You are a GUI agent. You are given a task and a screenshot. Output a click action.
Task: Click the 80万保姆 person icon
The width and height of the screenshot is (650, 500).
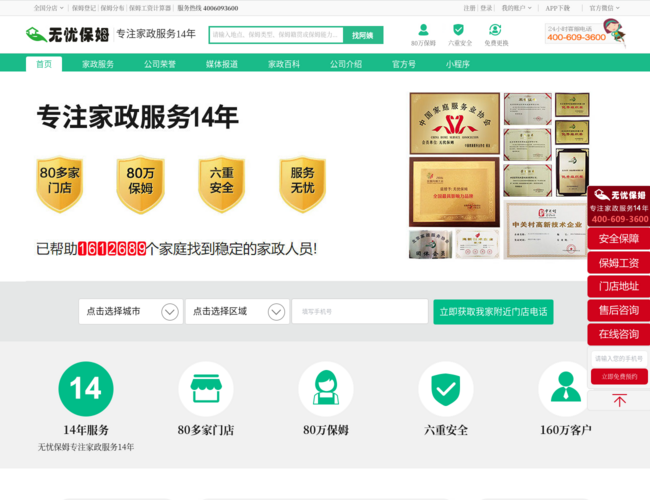[x=423, y=30]
